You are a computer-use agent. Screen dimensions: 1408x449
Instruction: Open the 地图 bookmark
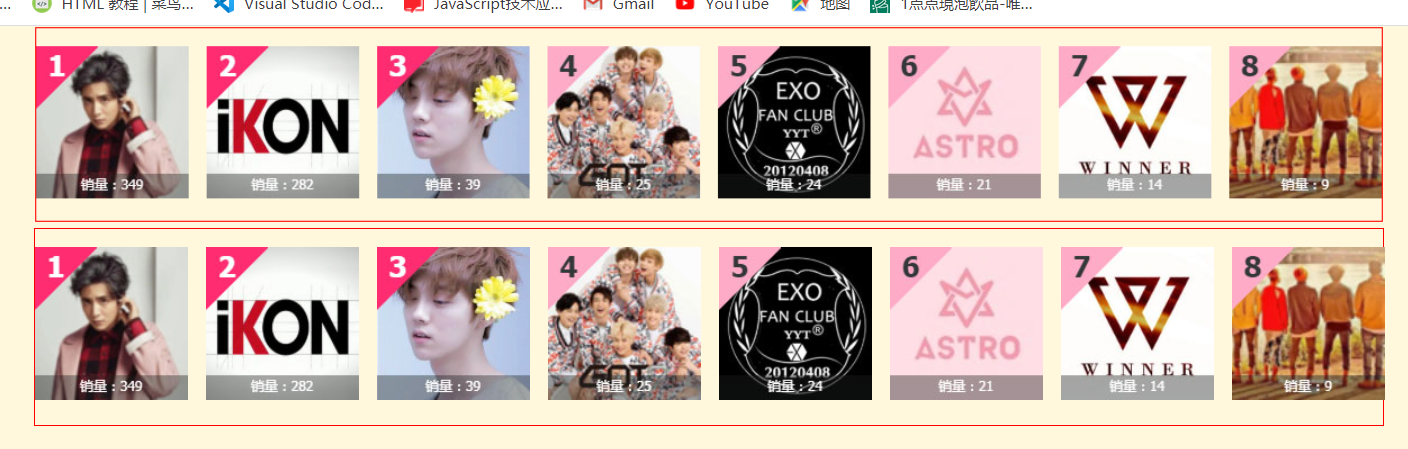(x=820, y=5)
